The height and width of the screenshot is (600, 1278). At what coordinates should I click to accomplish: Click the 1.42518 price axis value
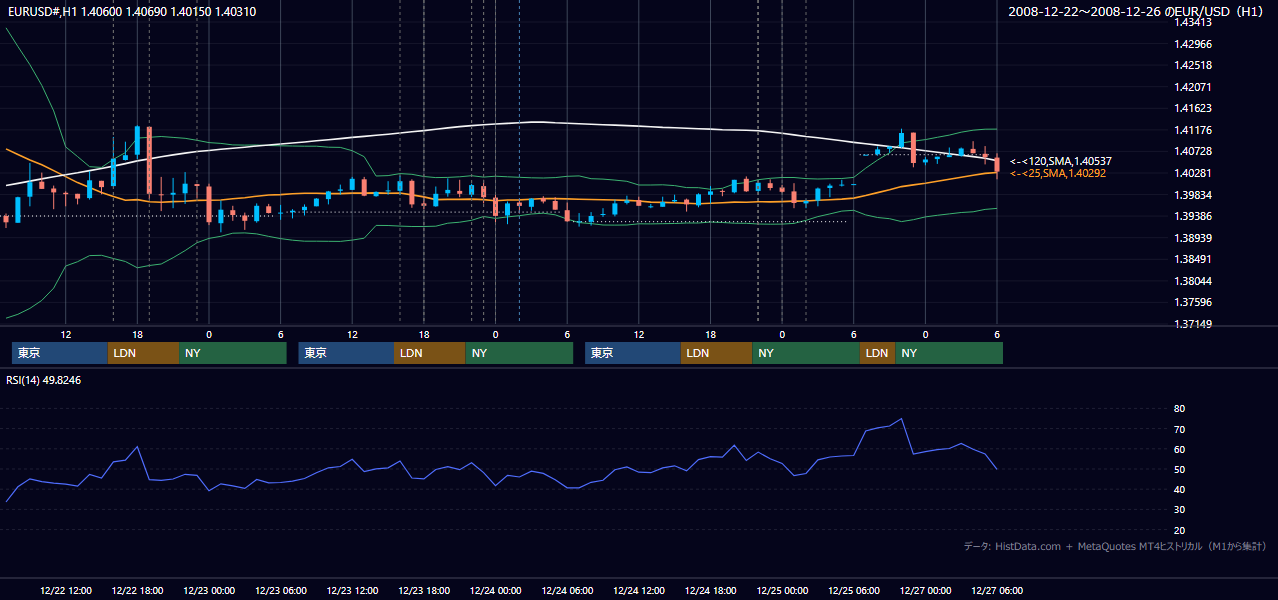pyautogui.click(x=1192, y=65)
